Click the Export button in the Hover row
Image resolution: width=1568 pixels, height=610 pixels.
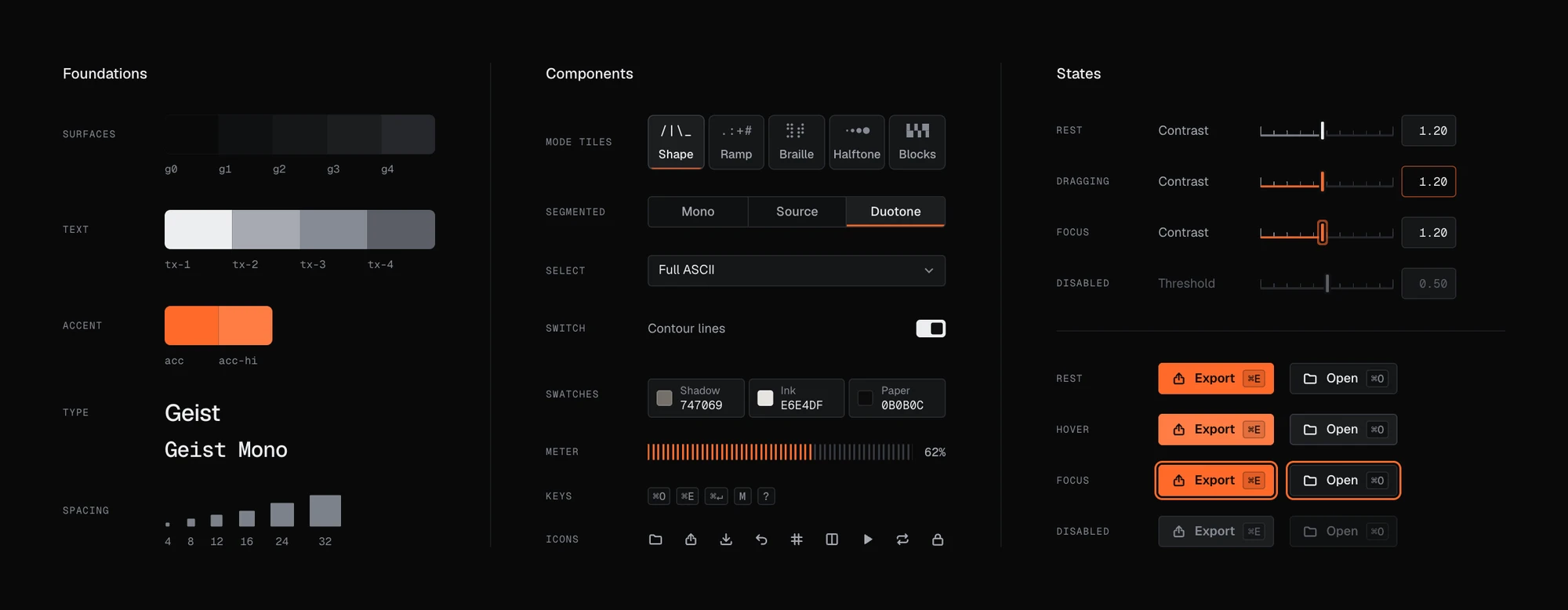pyautogui.click(x=1216, y=430)
